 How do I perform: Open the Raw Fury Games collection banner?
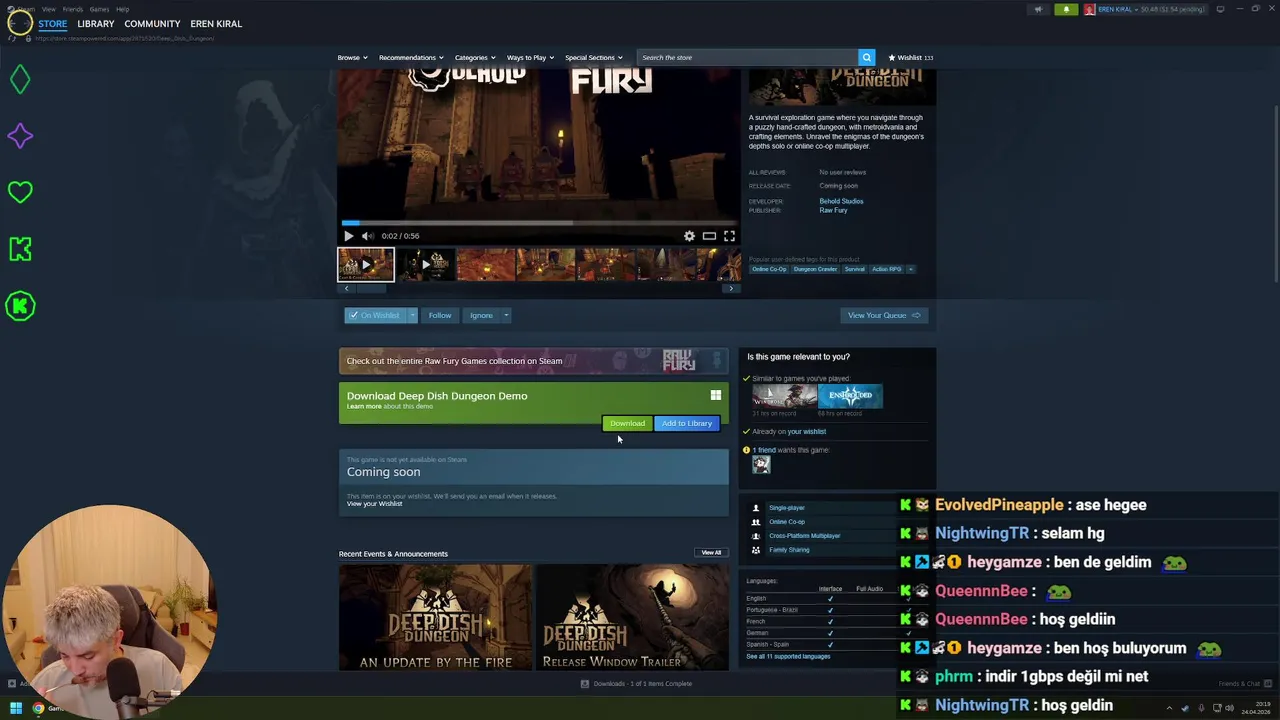tap(534, 361)
